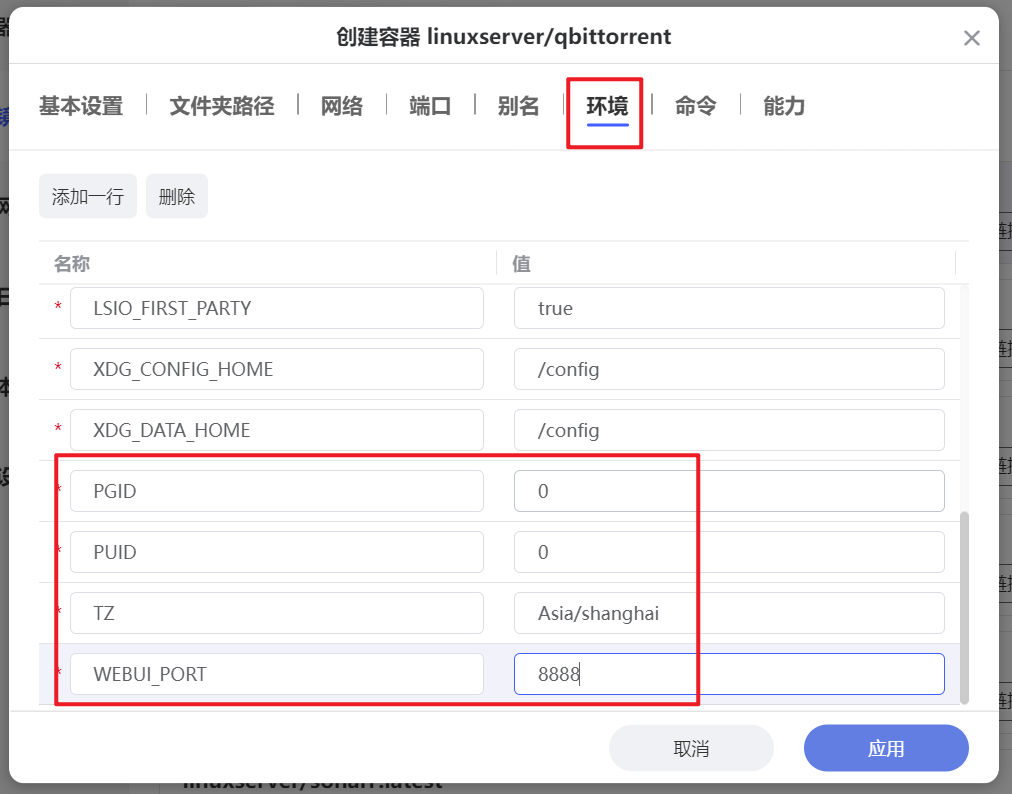Click the PUID value field
Image resolution: width=1012 pixels, height=794 pixels.
[729, 552]
